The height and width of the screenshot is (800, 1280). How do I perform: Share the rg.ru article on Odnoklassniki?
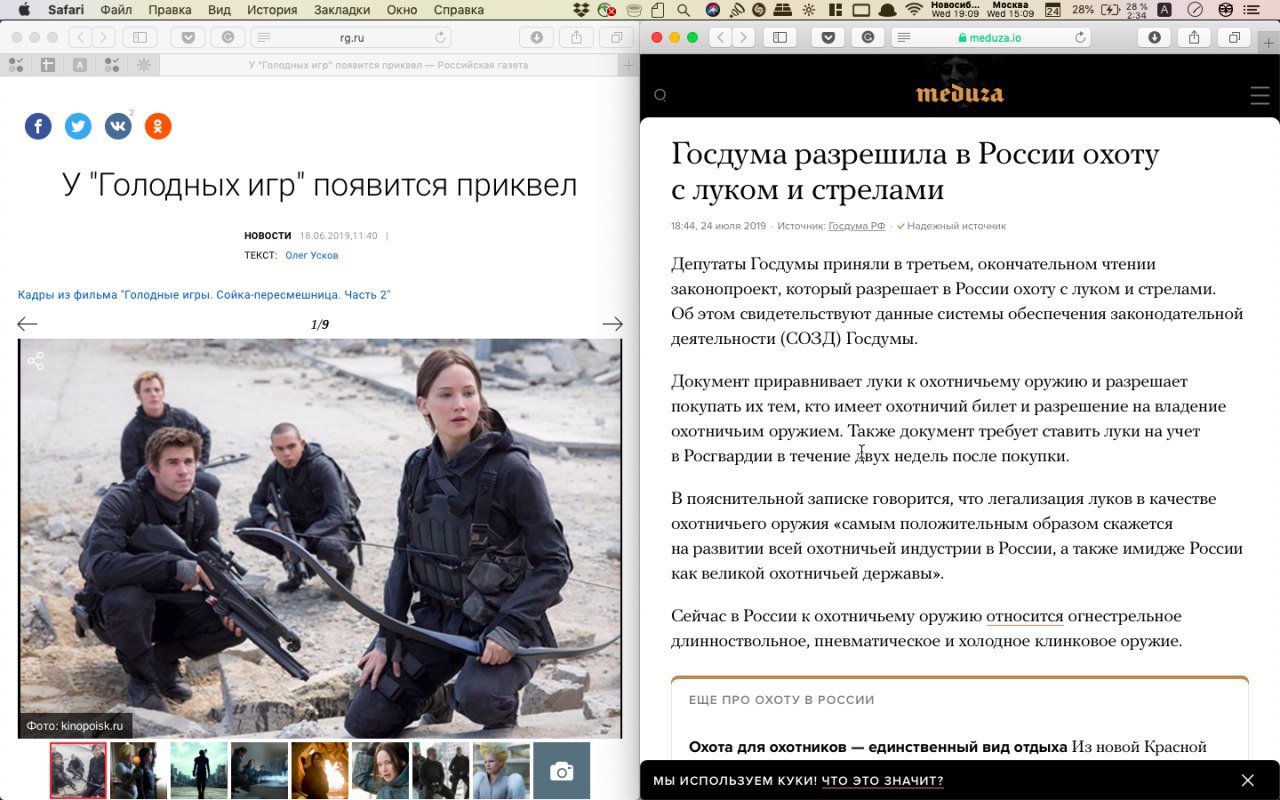pyautogui.click(x=158, y=126)
